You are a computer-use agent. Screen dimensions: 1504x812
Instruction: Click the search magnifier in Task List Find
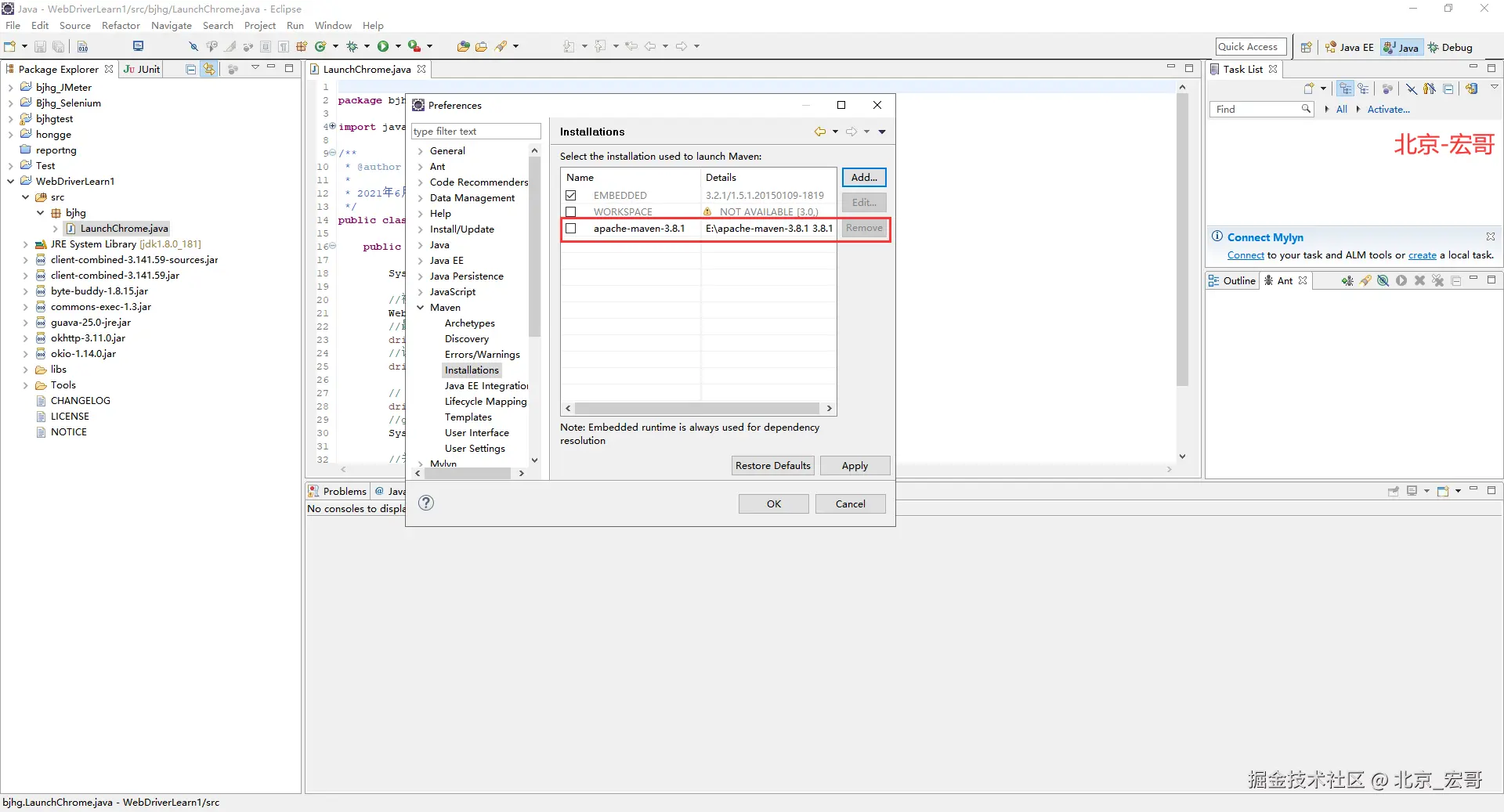click(1306, 109)
